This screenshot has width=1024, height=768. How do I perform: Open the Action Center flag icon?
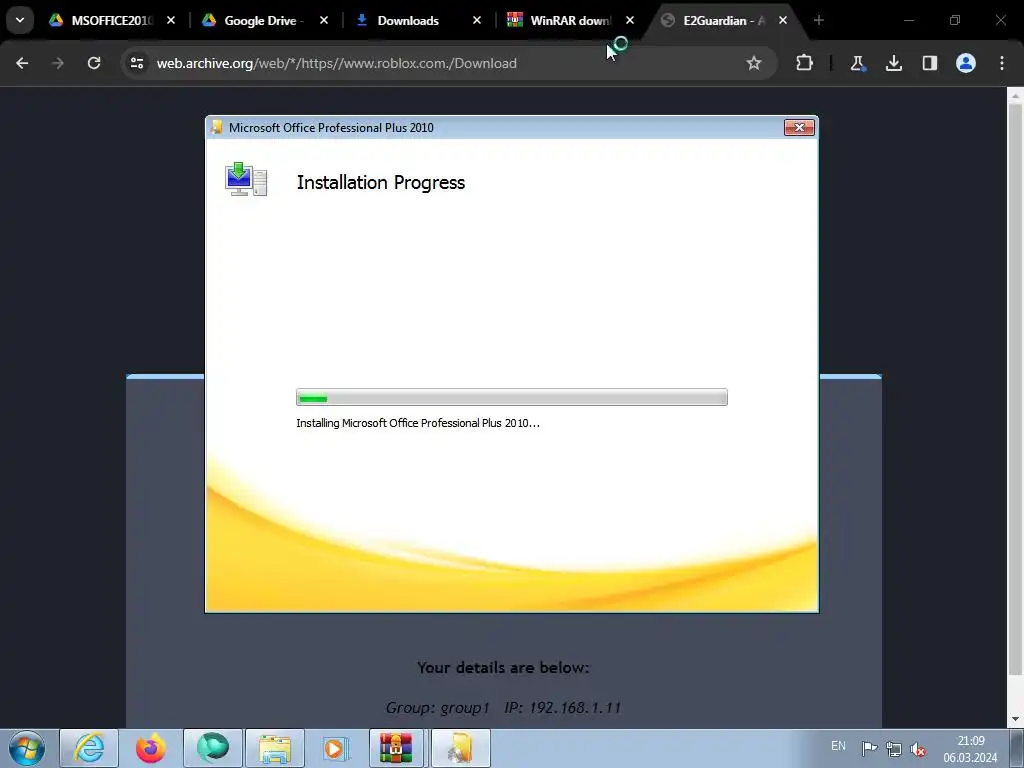tap(869, 748)
